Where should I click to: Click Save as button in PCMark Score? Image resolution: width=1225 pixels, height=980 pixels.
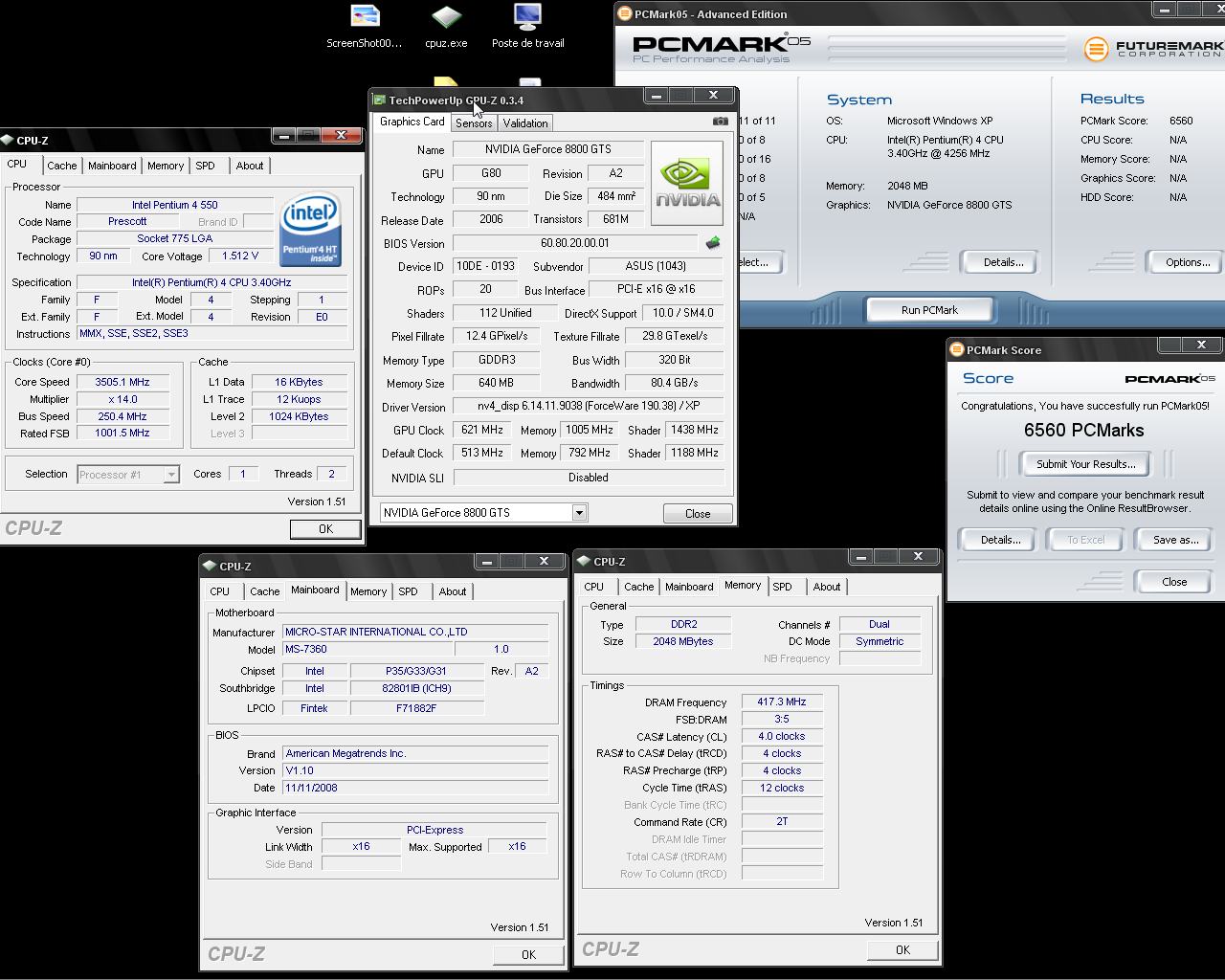tap(1175, 540)
